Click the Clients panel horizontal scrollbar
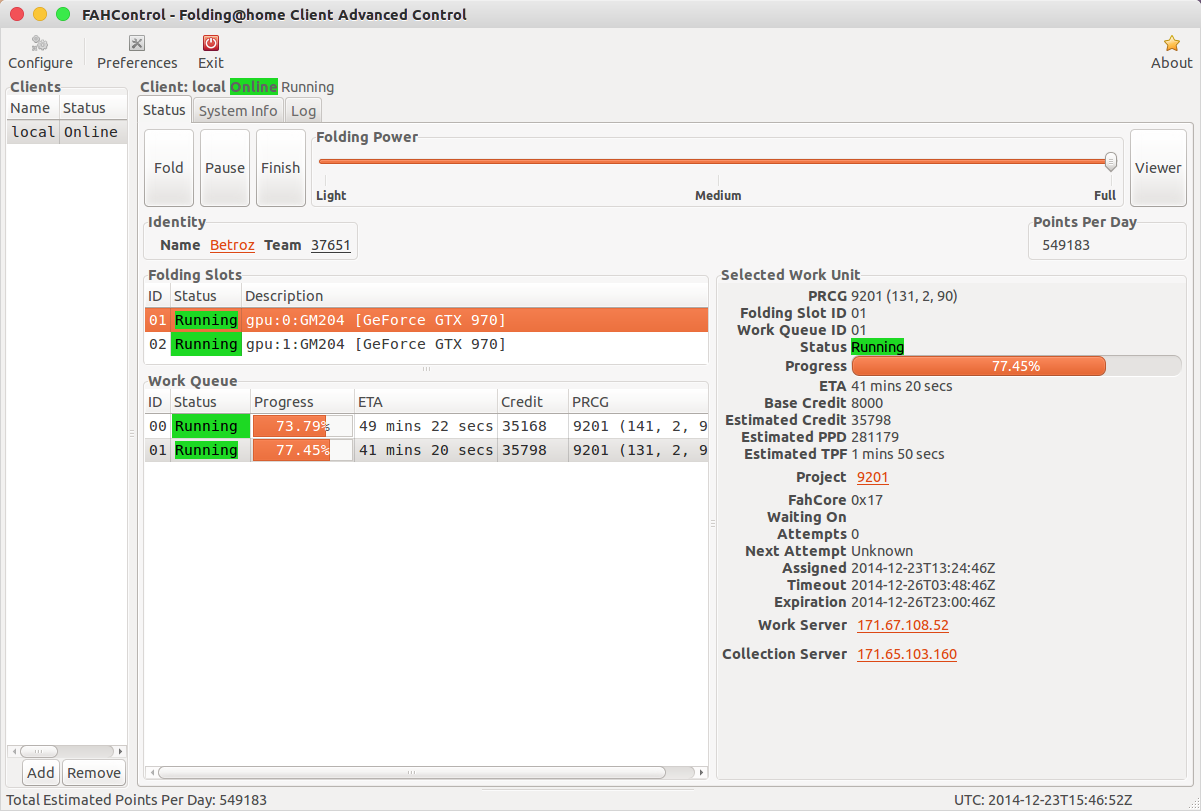Screen dimensions: 1201x811 coord(38,751)
